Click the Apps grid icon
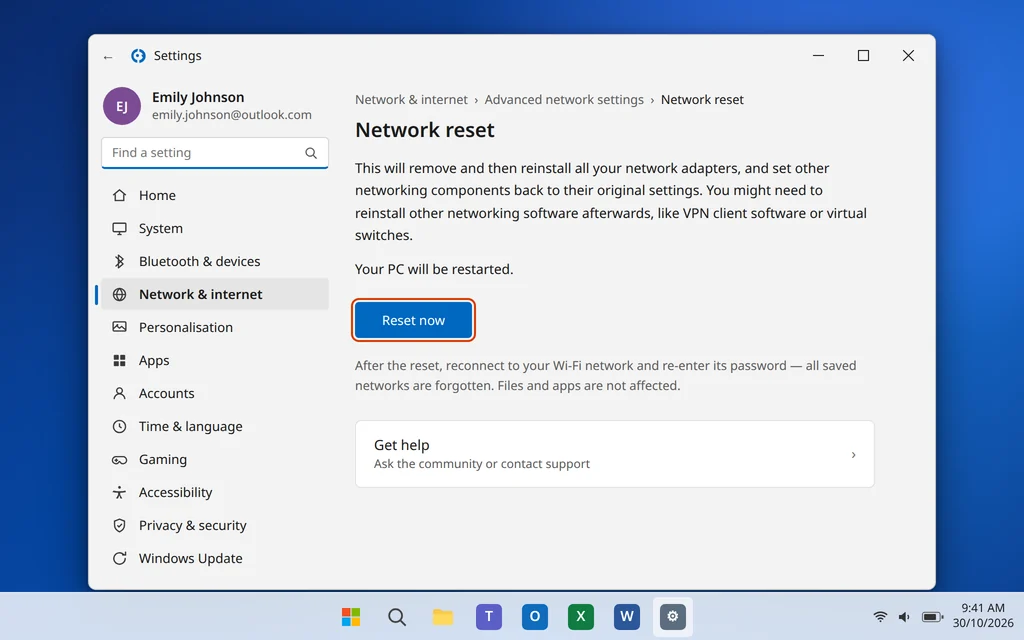 pyautogui.click(x=119, y=360)
